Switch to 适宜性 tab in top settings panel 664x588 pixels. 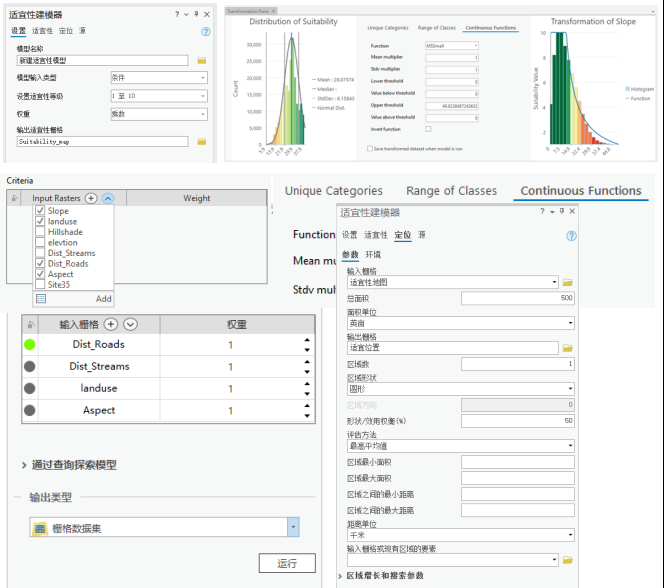click(x=42, y=31)
